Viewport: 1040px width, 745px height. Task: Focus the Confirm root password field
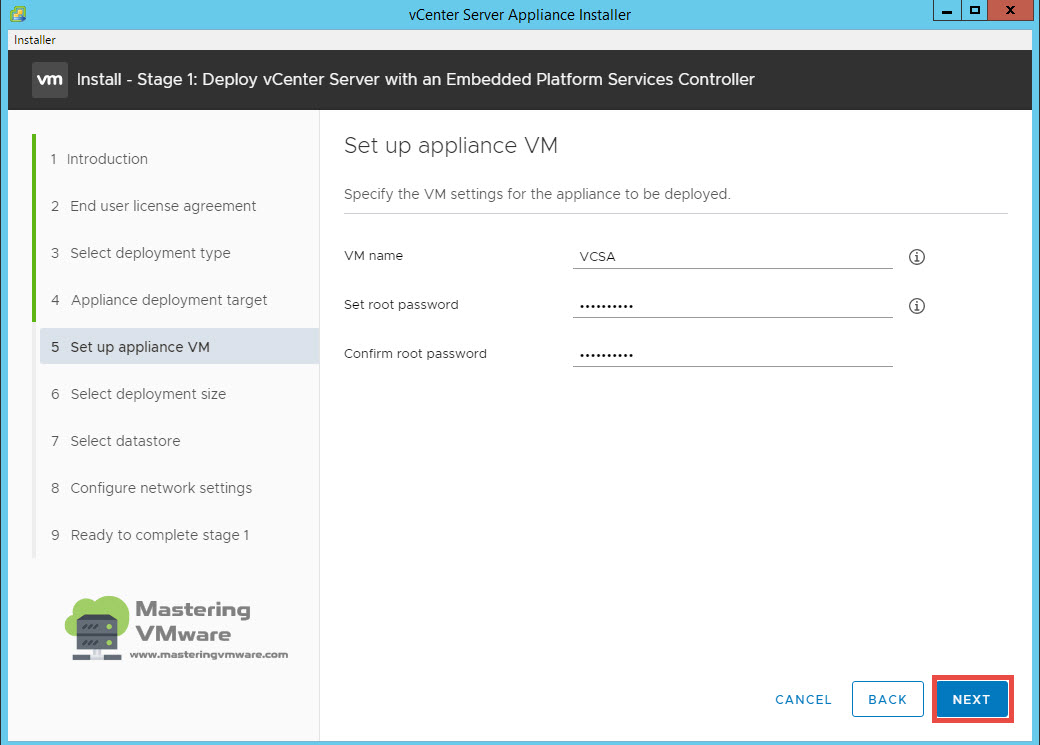pyautogui.click(x=732, y=355)
